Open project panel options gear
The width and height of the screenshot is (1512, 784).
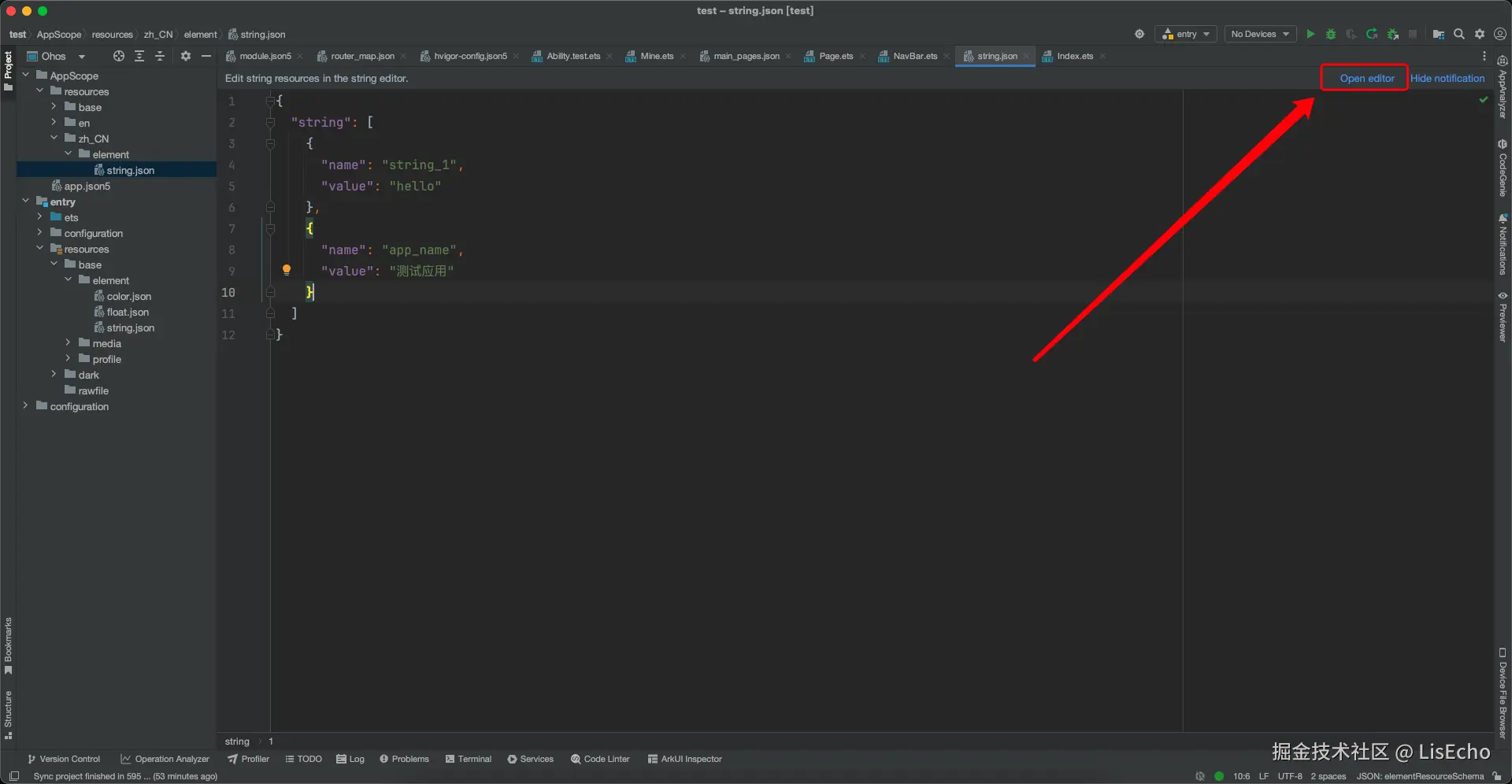tap(186, 56)
